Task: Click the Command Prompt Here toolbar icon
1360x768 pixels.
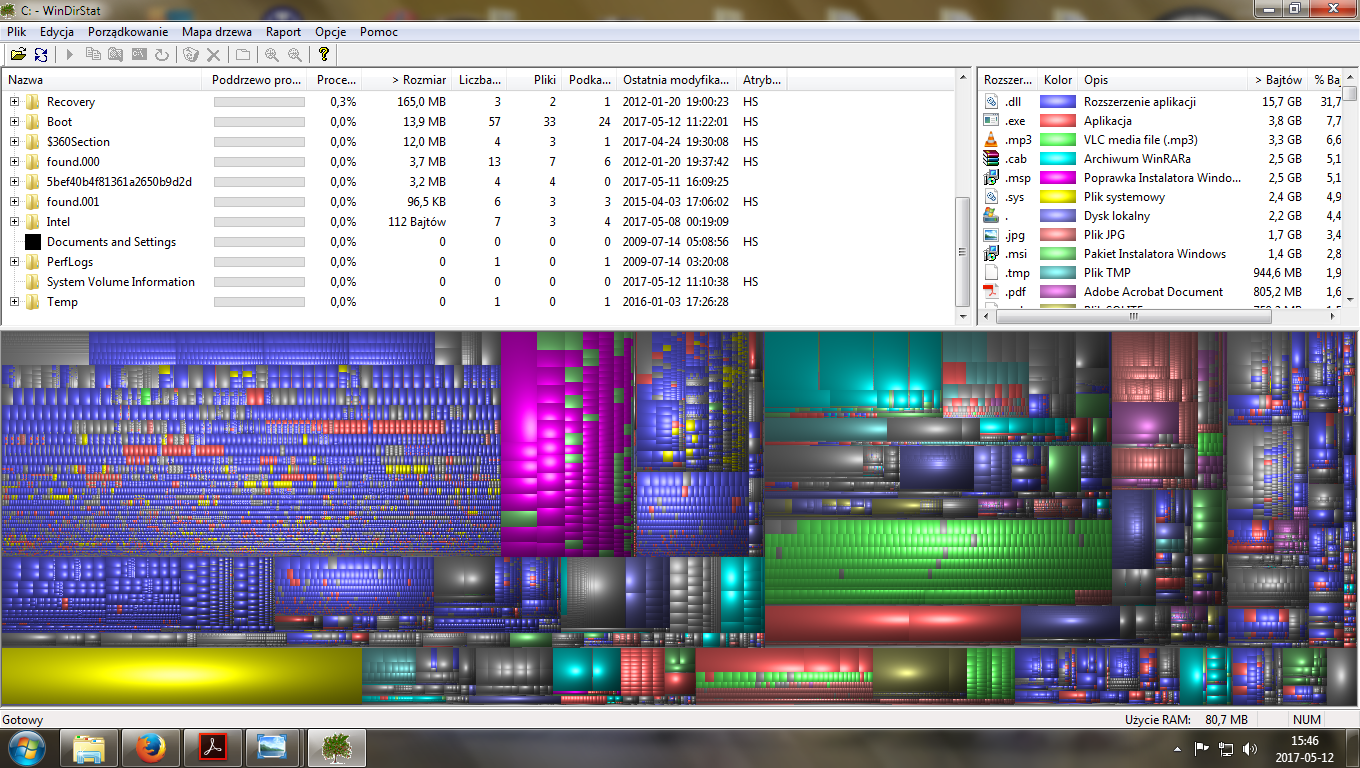Action: pyautogui.click(x=139, y=55)
